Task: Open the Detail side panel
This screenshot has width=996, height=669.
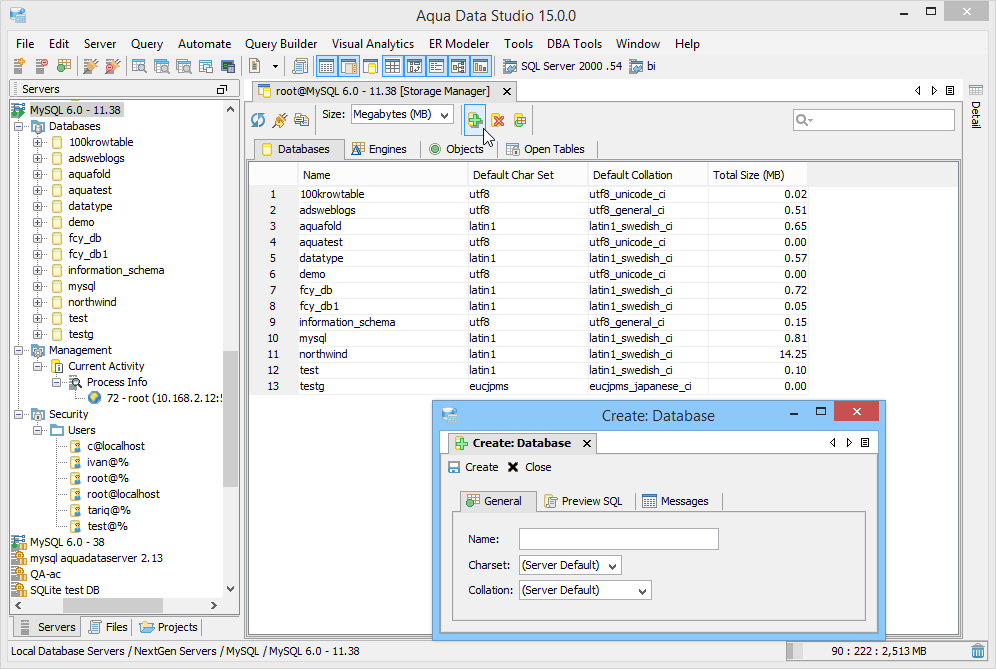Action: point(976,105)
